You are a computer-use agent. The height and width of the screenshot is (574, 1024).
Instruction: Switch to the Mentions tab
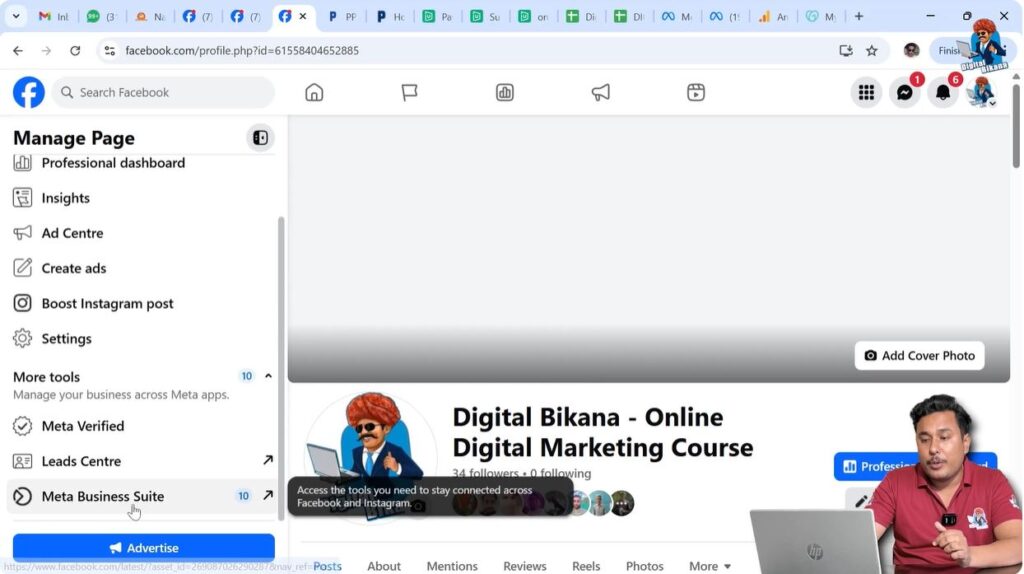452,566
